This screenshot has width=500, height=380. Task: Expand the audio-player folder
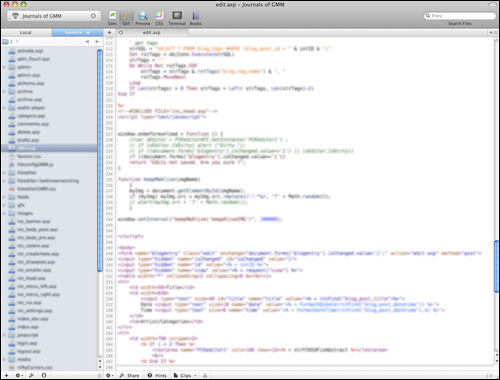4,108
